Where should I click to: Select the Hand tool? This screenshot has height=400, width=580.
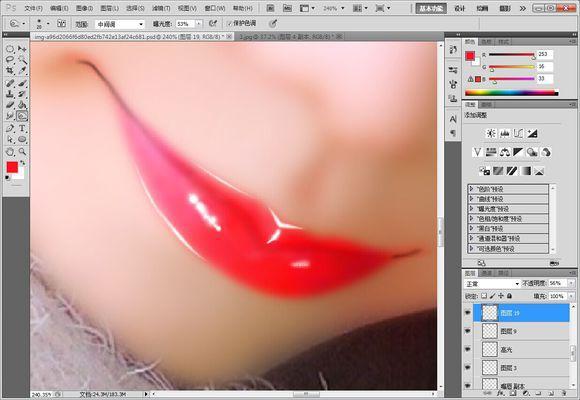point(10,151)
